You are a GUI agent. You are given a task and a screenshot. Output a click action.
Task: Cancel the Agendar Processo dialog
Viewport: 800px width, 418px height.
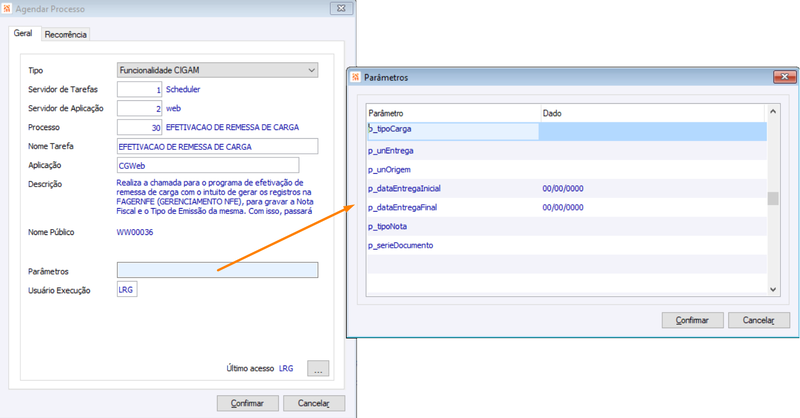click(x=314, y=403)
